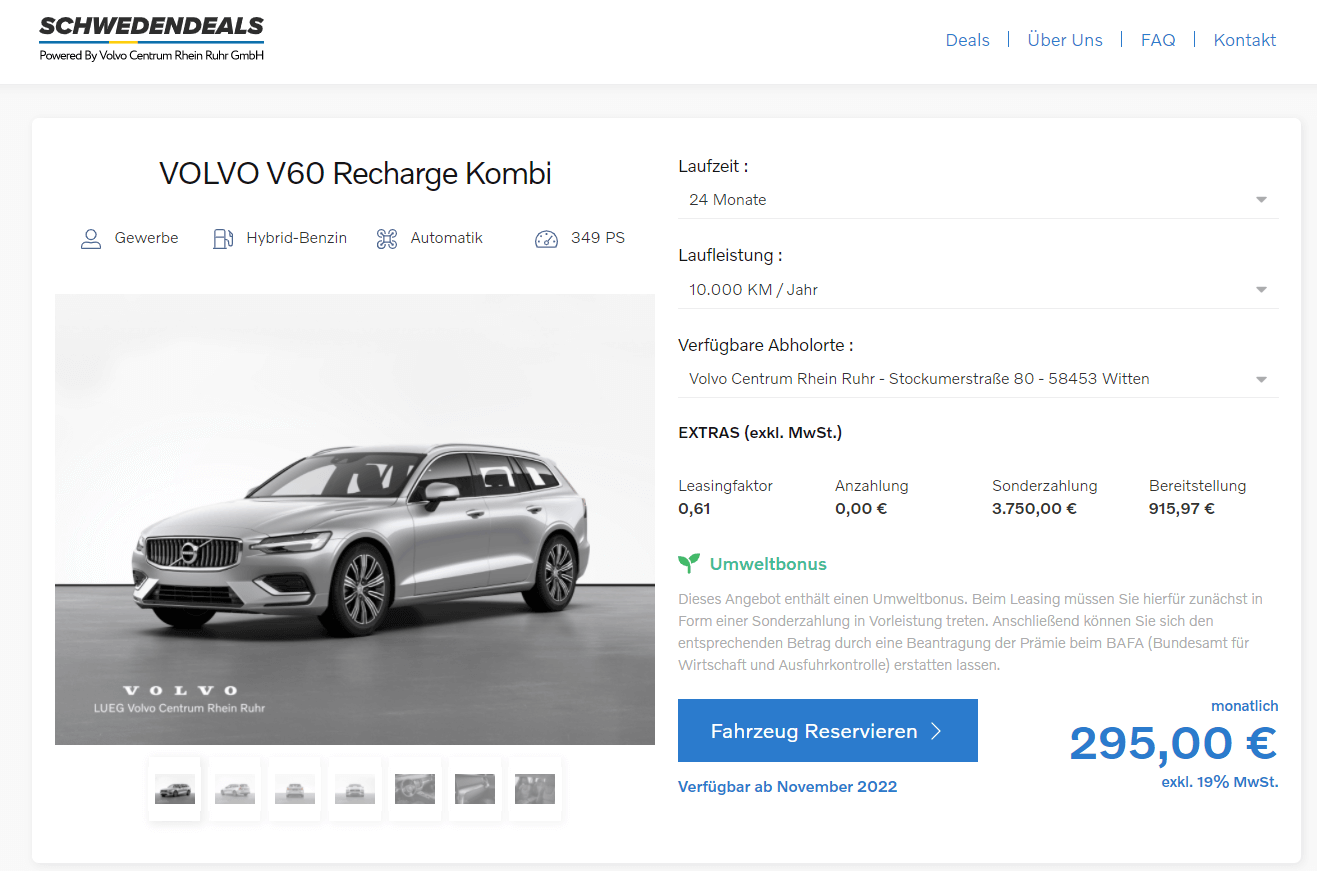Click the Umweltbonus description paragraph
Viewport: 1317px width, 871px height.
tap(970, 632)
